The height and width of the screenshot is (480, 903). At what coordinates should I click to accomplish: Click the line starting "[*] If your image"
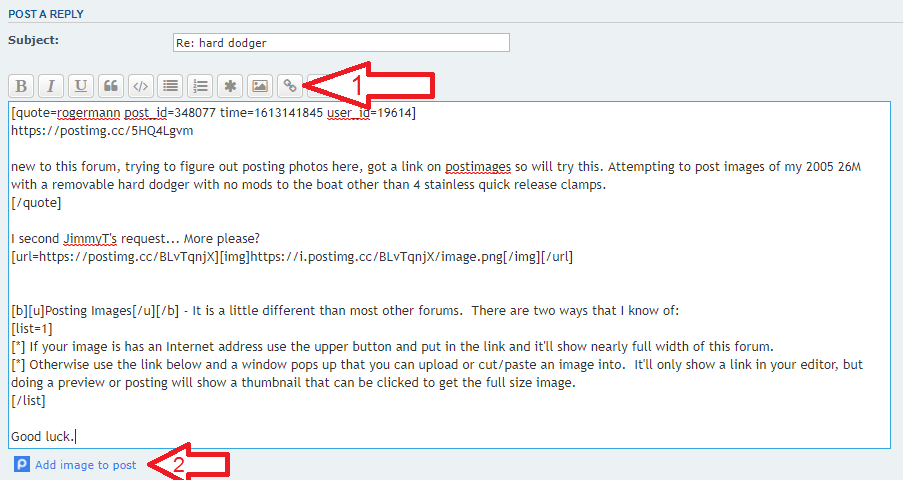point(392,347)
